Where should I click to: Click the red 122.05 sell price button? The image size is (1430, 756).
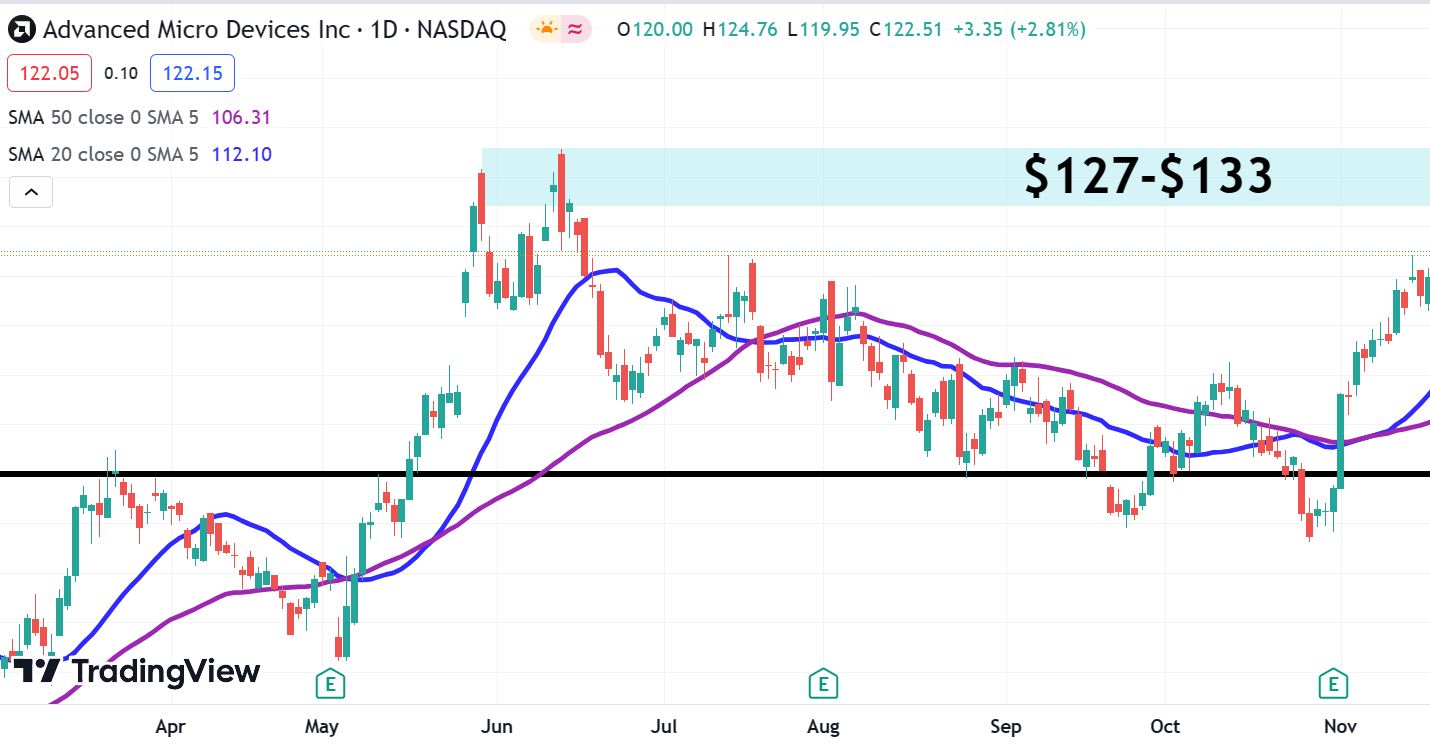click(x=49, y=73)
